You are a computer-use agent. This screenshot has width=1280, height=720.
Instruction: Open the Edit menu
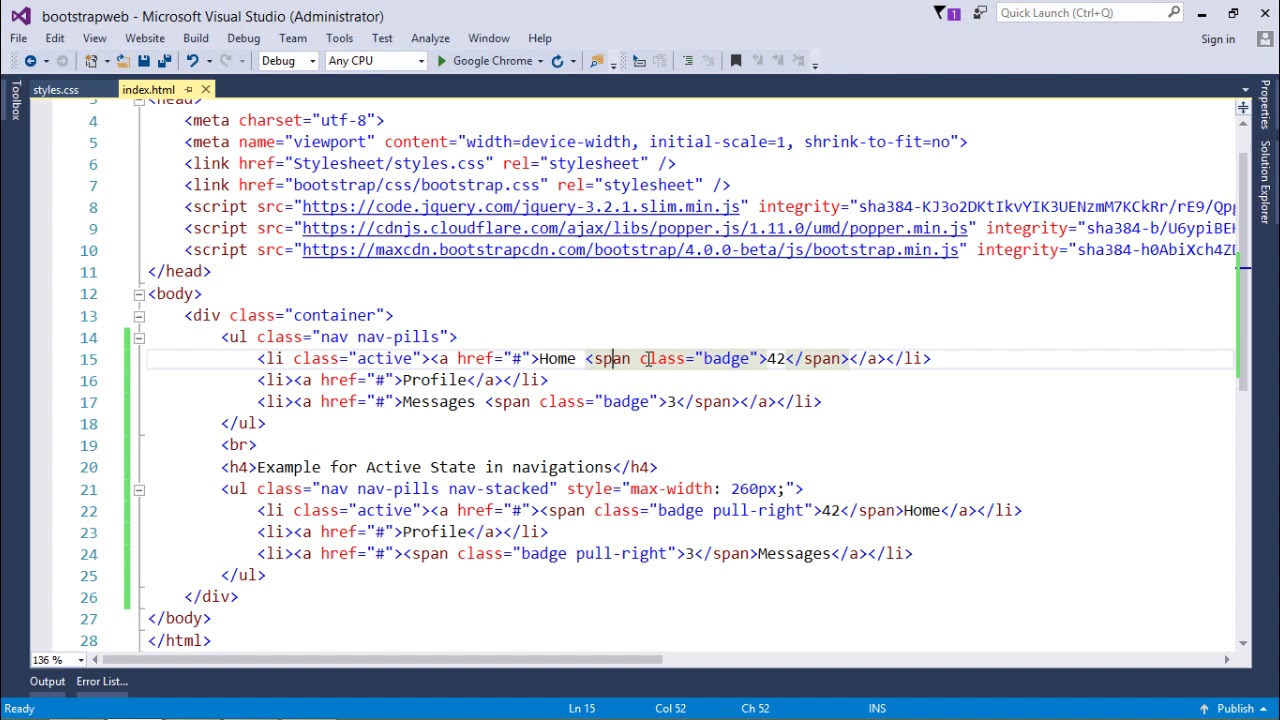55,38
